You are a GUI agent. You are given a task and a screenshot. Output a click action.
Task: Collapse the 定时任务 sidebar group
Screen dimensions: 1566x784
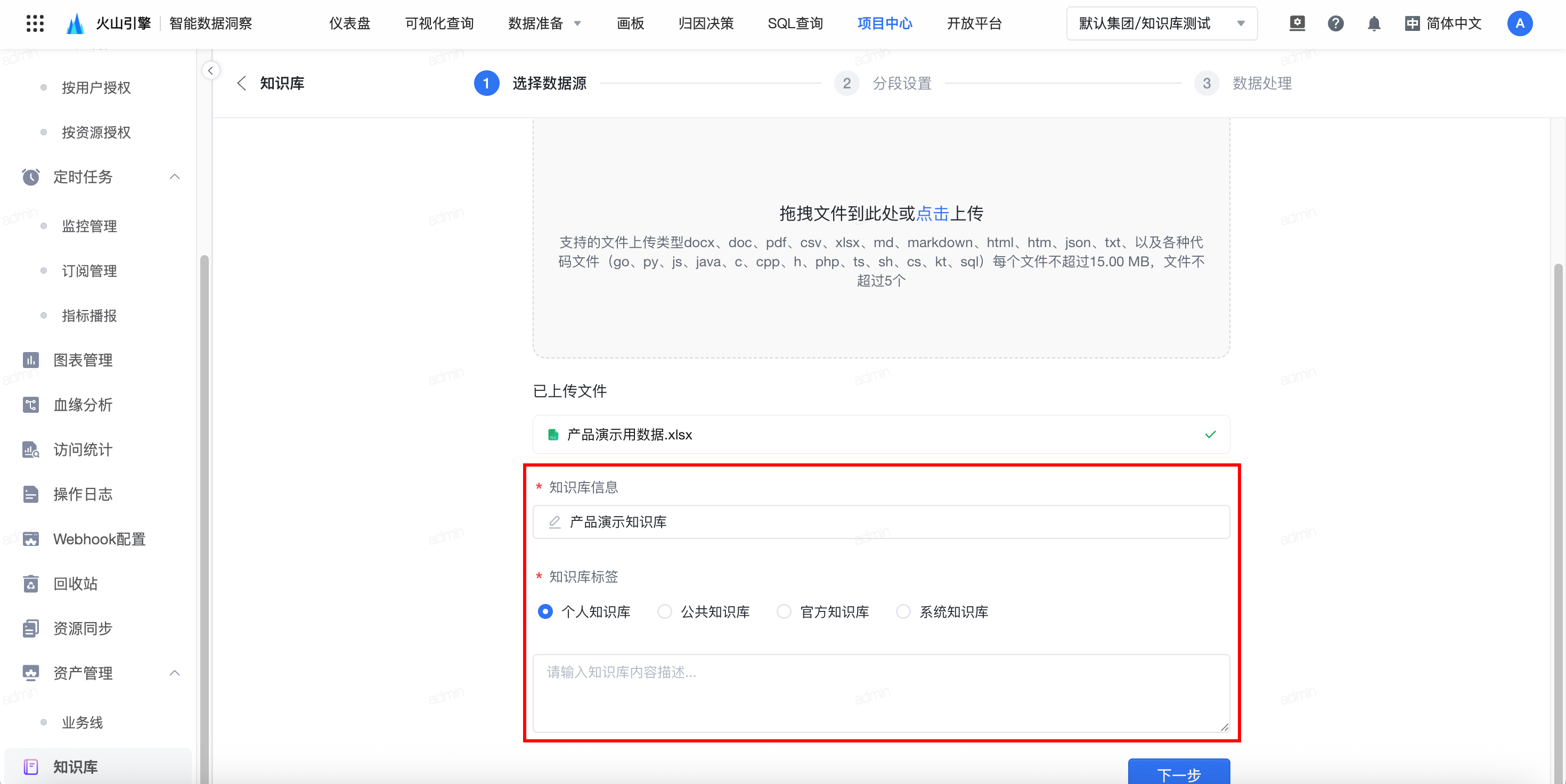coord(175,177)
